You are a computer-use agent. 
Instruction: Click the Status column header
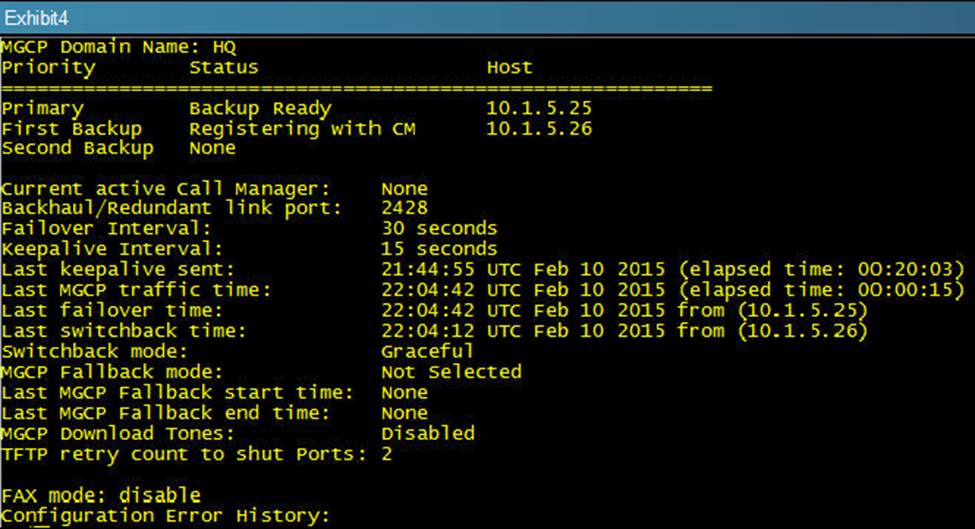coord(223,68)
